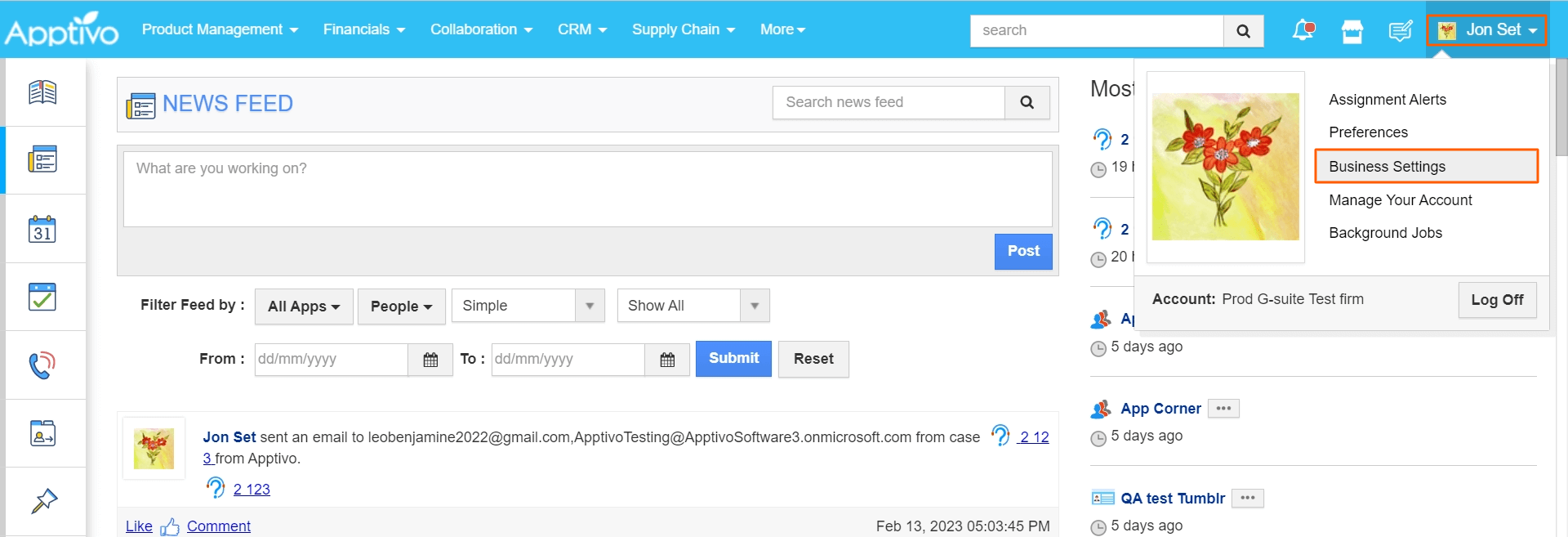Screen dimensions: 1568x537
Task: Choose Preferences in the user menu
Action: pos(1368,132)
